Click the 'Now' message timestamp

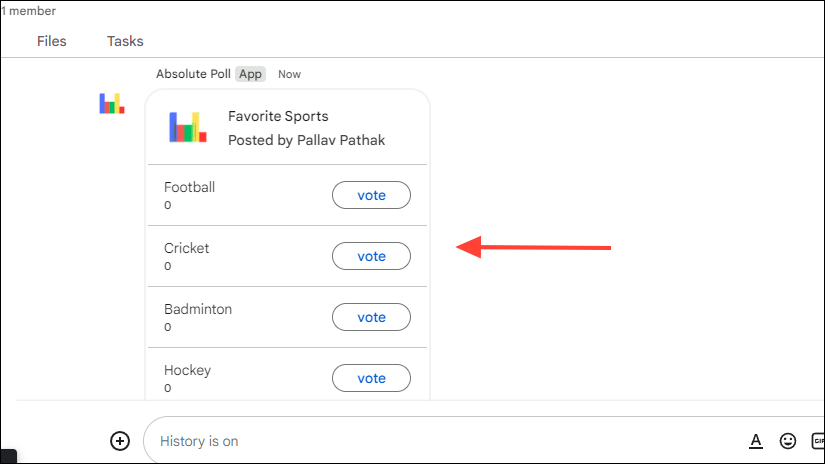click(289, 74)
